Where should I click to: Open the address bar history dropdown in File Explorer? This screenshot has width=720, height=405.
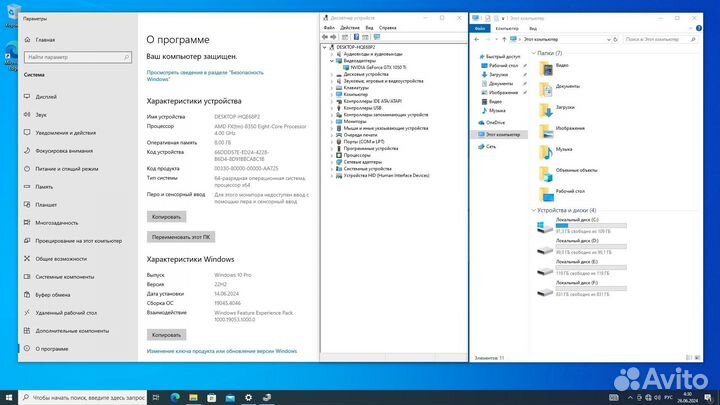click(x=608, y=39)
